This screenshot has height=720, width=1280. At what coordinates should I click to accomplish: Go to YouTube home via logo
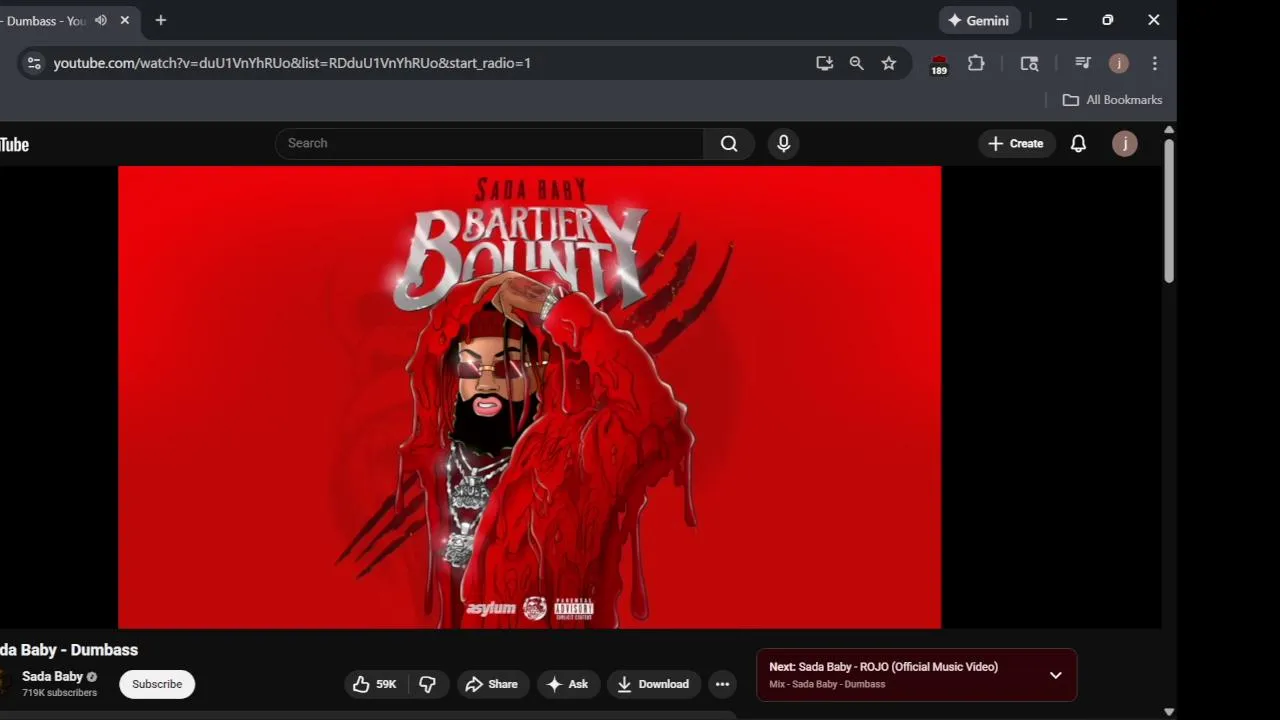pos(14,144)
